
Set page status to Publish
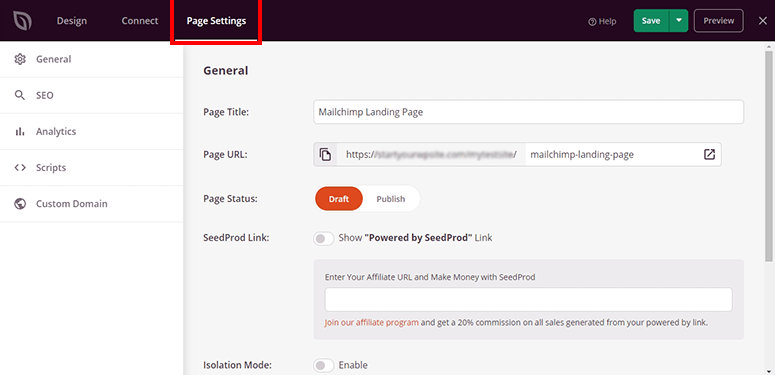pos(391,199)
